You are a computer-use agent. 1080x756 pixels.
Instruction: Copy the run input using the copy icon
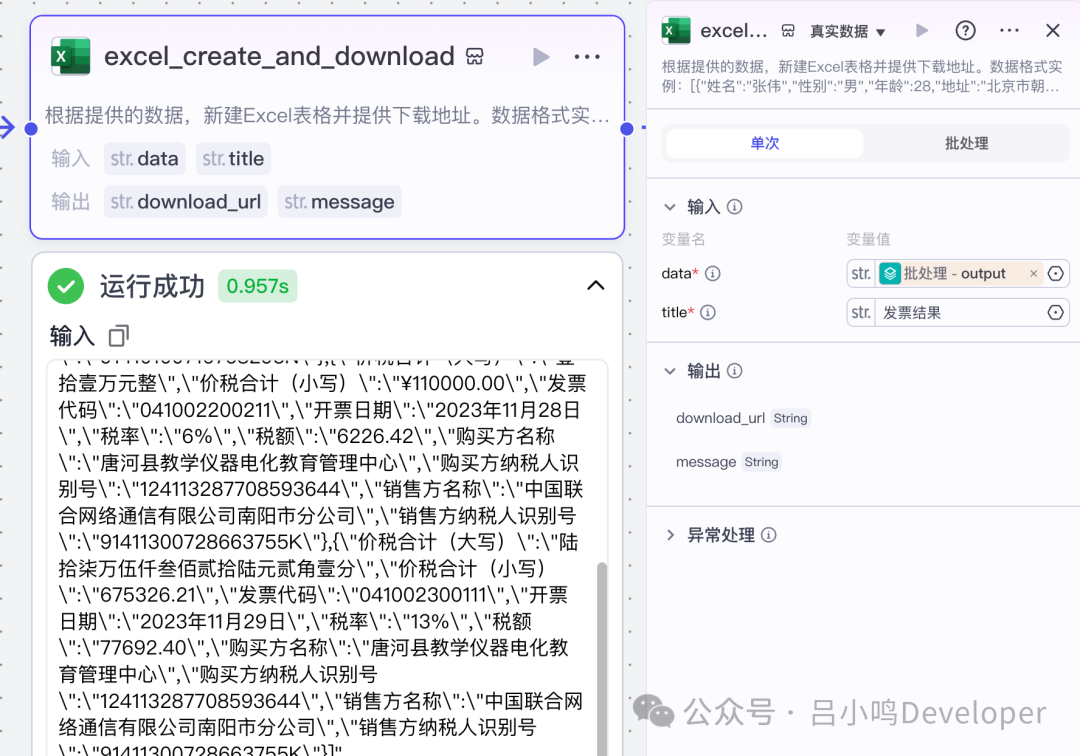(x=118, y=335)
